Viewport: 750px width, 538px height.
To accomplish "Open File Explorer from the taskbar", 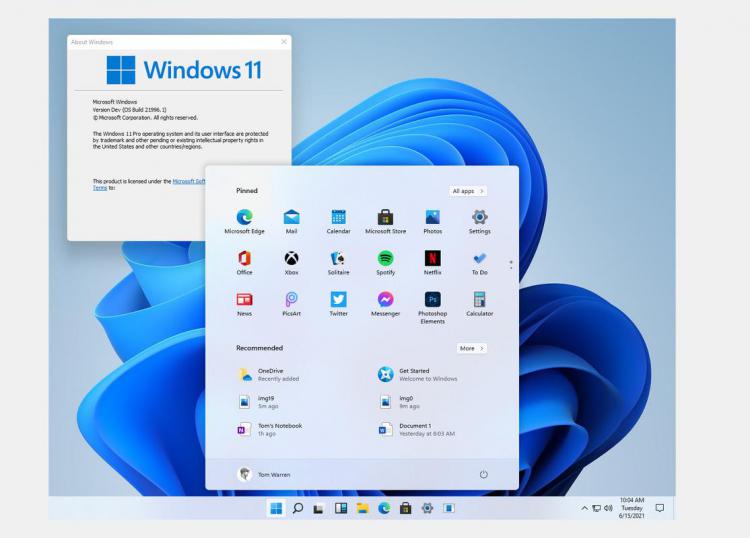I will pyautogui.click(x=363, y=508).
